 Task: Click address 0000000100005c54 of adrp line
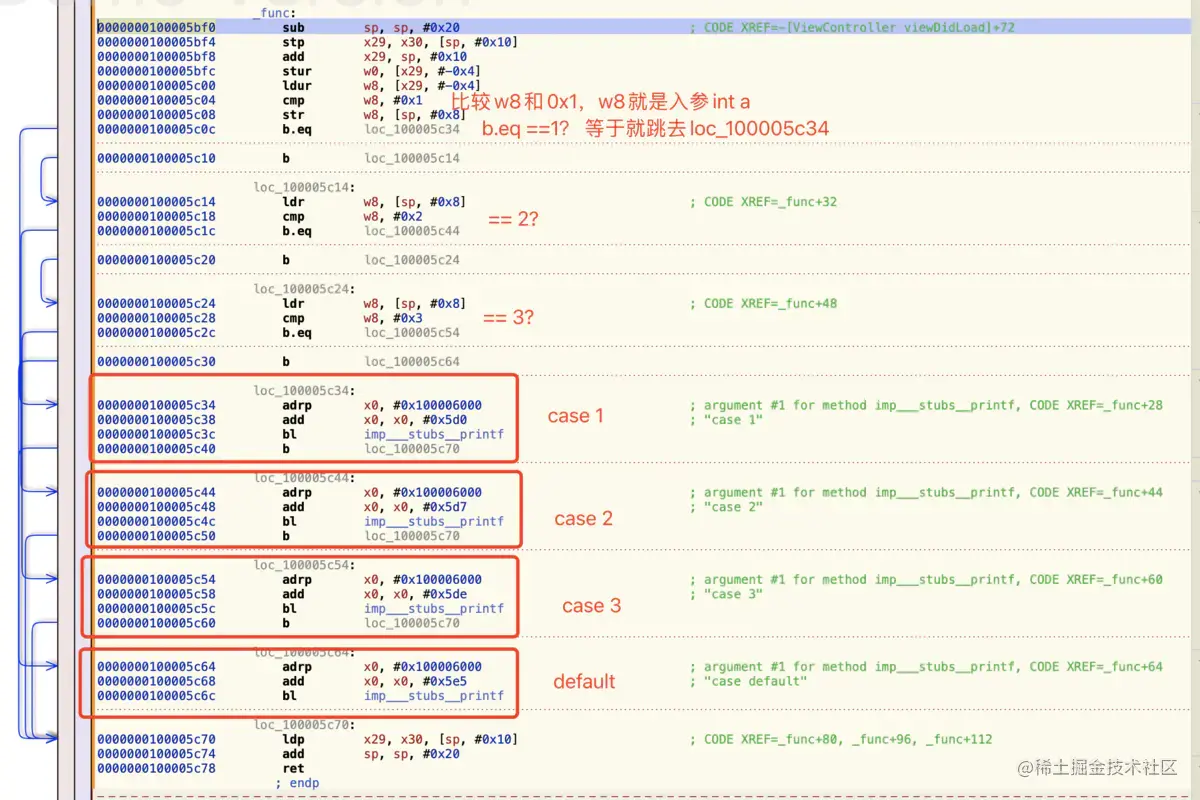156,580
